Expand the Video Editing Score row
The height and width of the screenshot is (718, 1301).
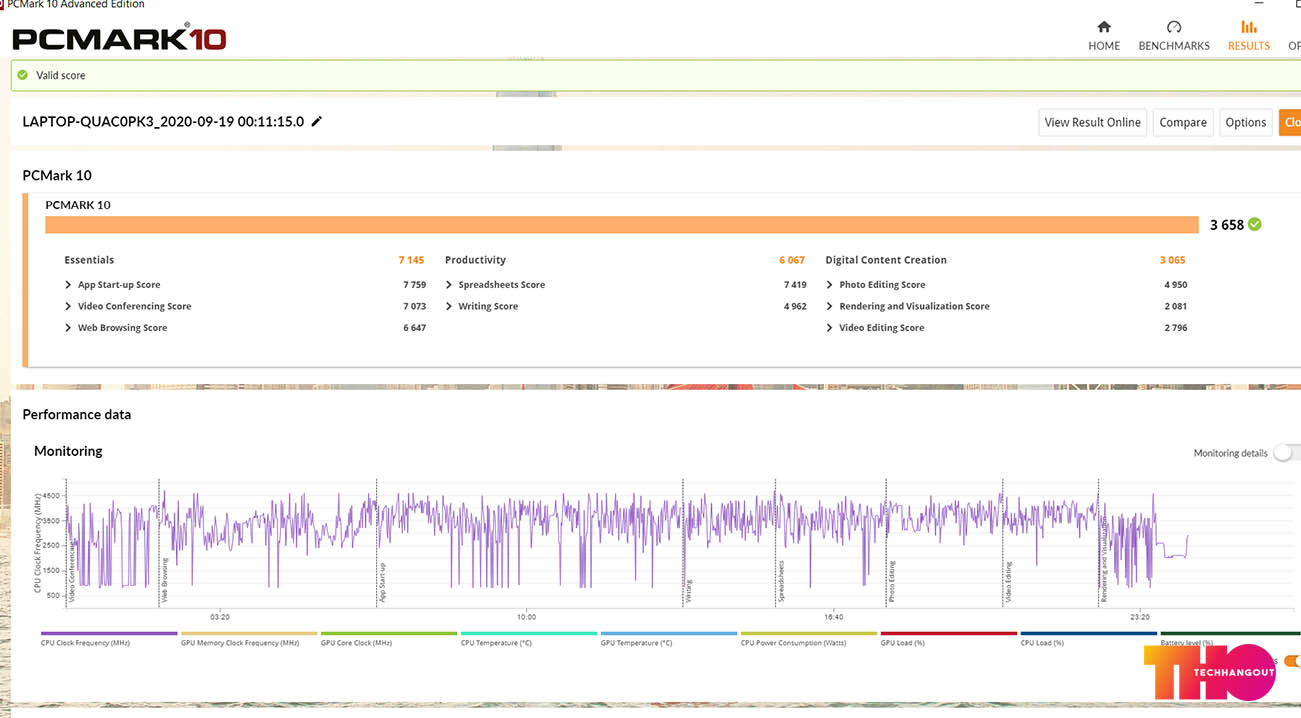[830, 328]
